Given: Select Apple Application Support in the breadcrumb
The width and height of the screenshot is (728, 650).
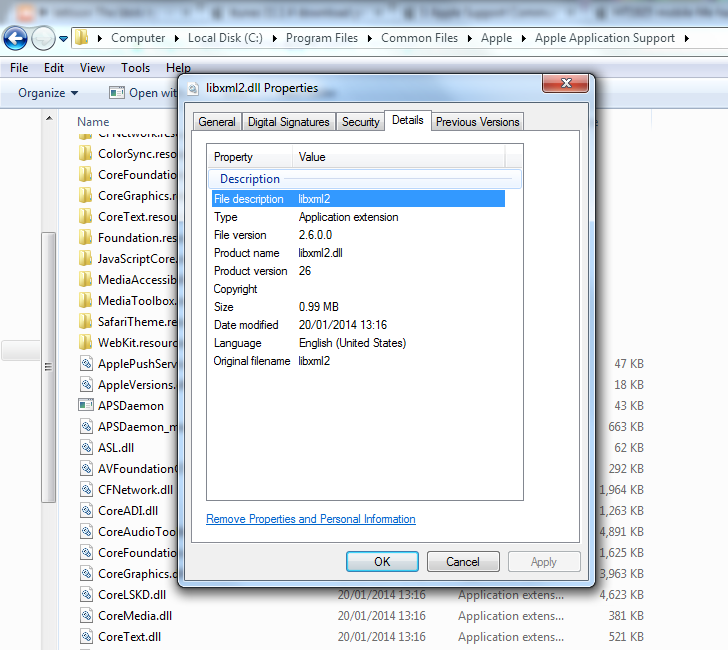Looking at the screenshot, I should click(x=604, y=38).
